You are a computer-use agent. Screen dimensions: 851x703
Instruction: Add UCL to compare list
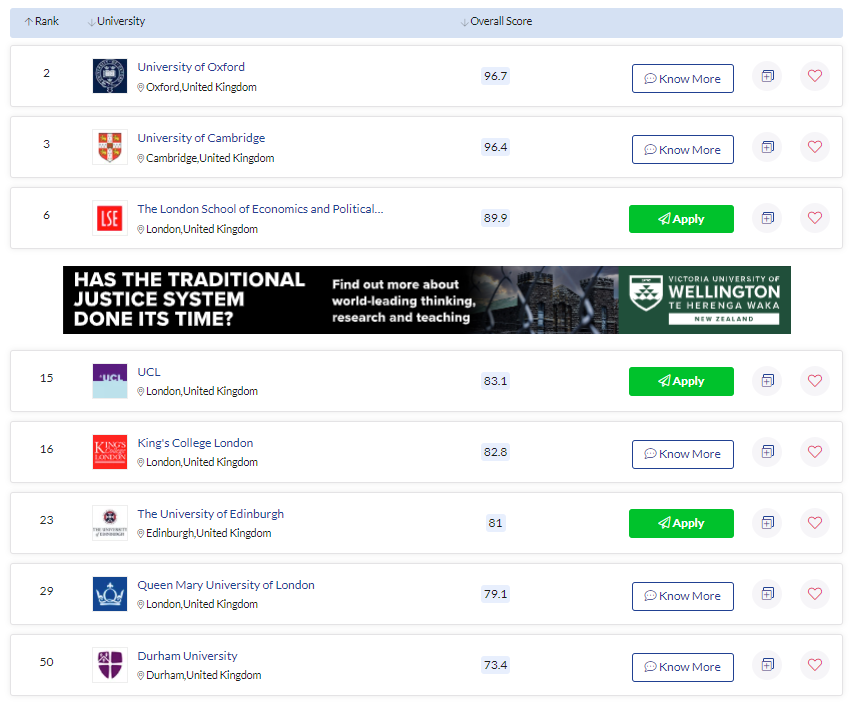767,381
